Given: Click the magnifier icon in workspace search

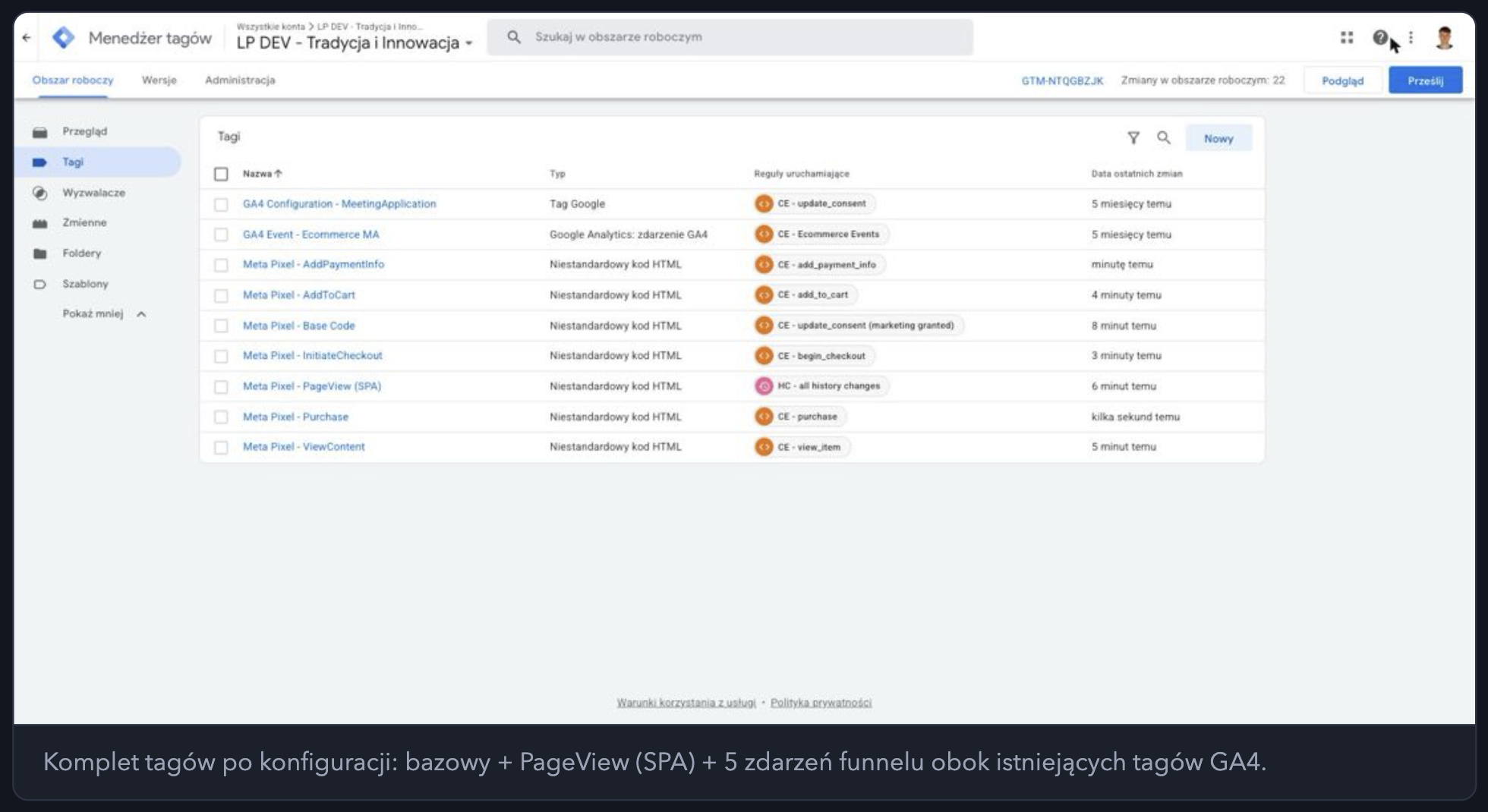Looking at the screenshot, I should 514,36.
